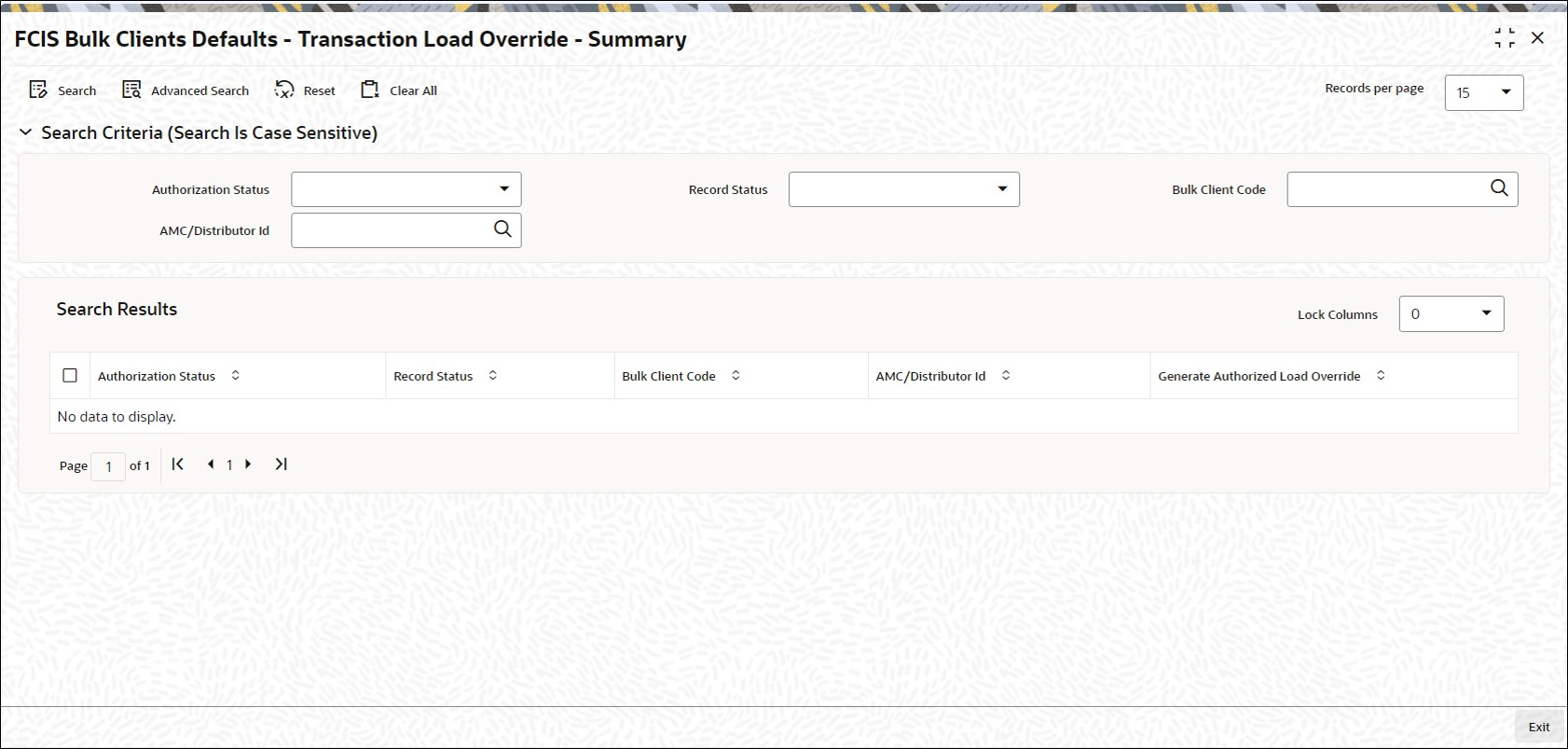Sort by AMC/Distributor Id column arrows
The width and height of the screenshot is (1568, 749).
(x=1006, y=375)
